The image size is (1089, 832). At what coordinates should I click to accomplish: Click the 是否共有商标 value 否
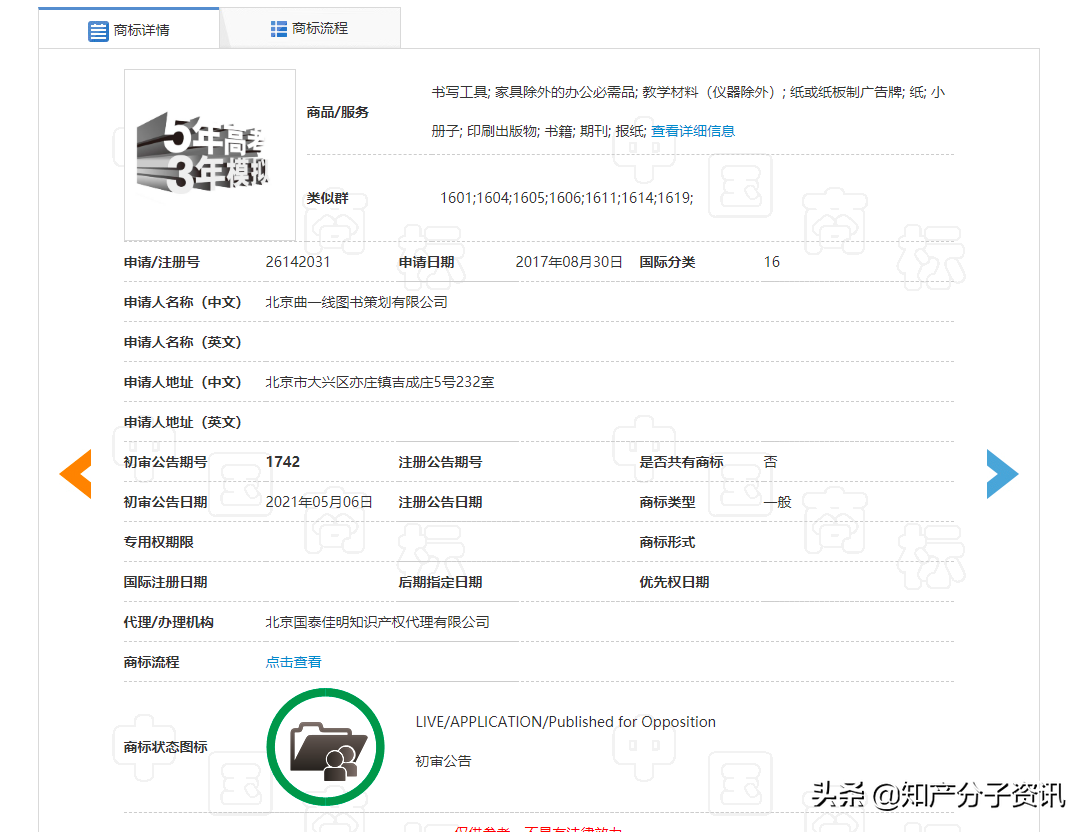click(770, 461)
